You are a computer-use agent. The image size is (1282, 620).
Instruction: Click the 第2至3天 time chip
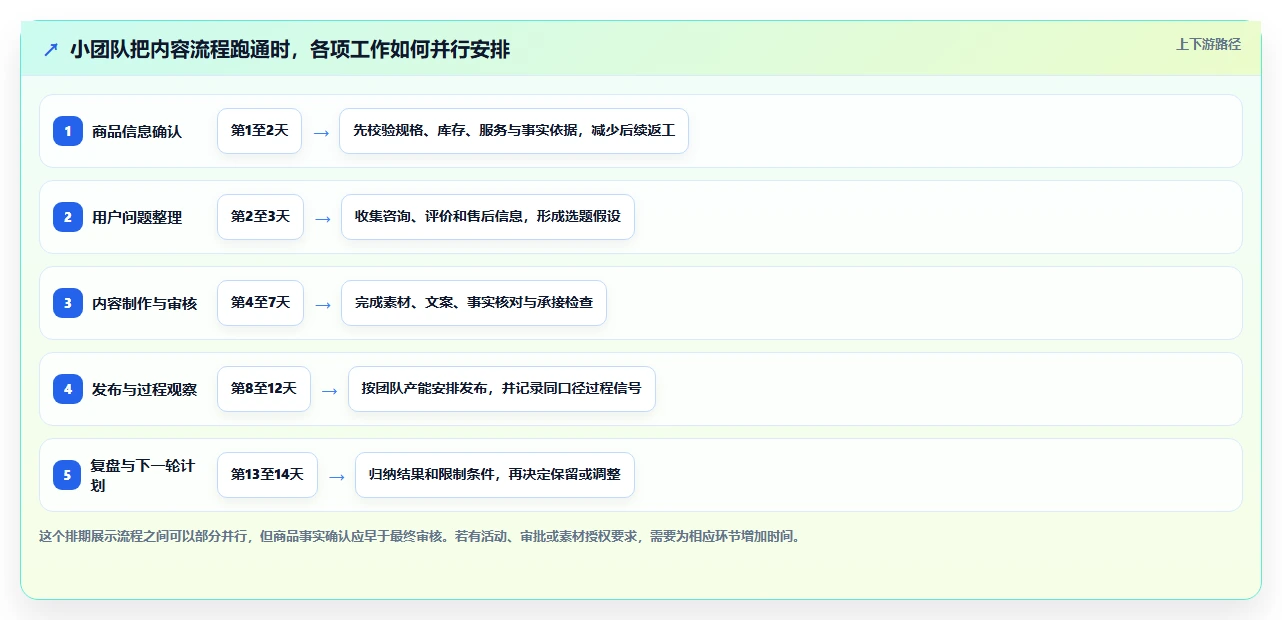click(260, 217)
